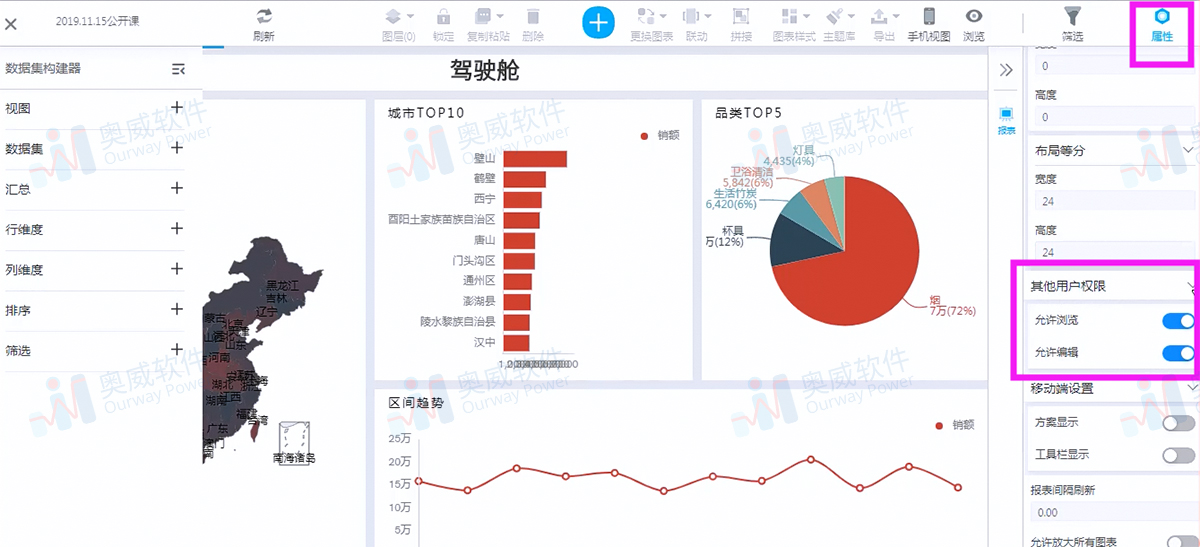Select the 城市TOP10 chart title
The height and width of the screenshot is (547, 1200).
(426, 112)
